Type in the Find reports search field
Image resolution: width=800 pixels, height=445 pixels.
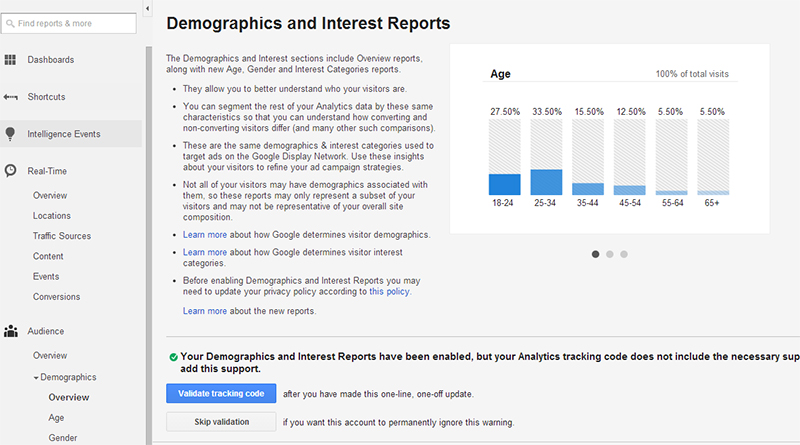coord(74,22)
